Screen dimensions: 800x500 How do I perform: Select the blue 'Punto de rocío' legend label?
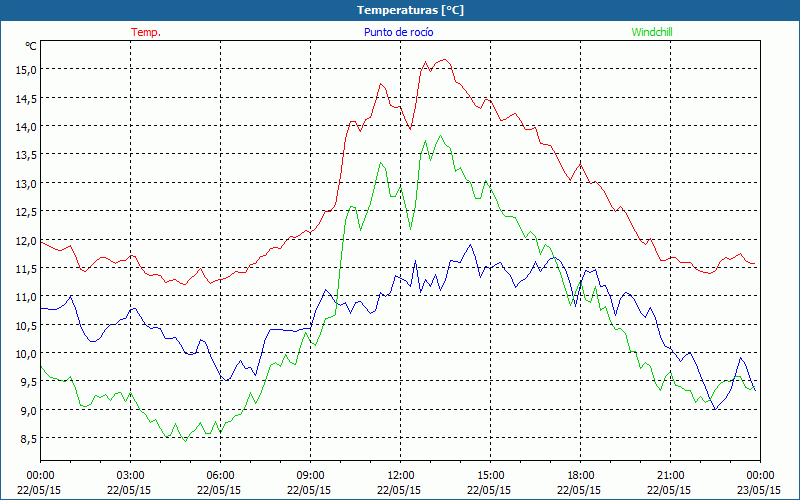pos(398,32)
